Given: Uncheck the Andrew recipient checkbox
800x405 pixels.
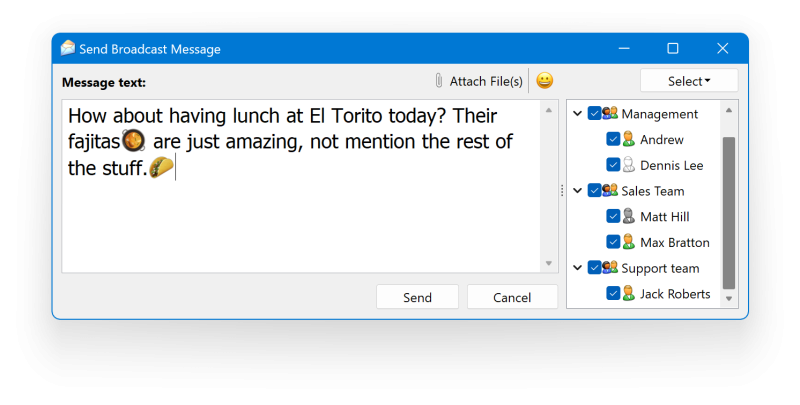Looking at the screenshot, I should [x=613, y=139].
